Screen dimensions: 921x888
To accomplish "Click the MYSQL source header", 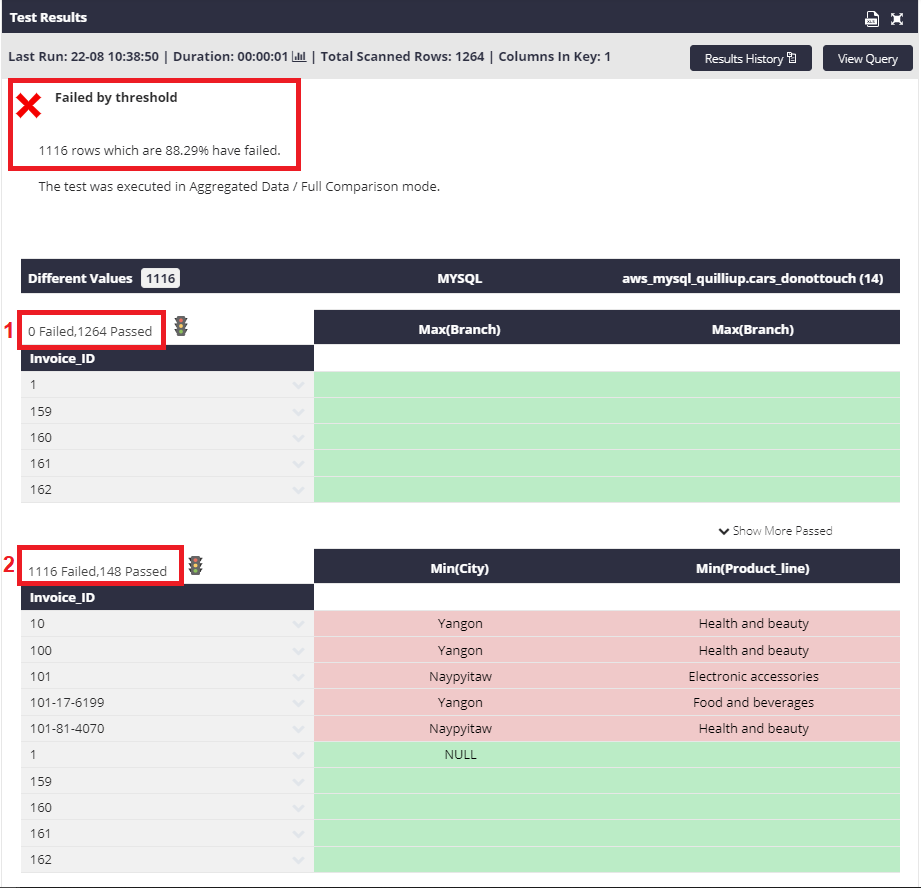I will 460,278.
